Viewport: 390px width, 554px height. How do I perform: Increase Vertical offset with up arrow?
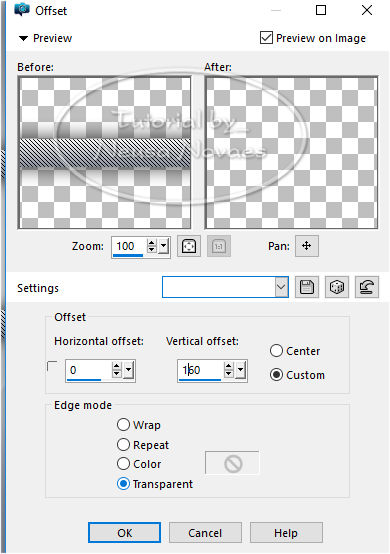point(229,366)
